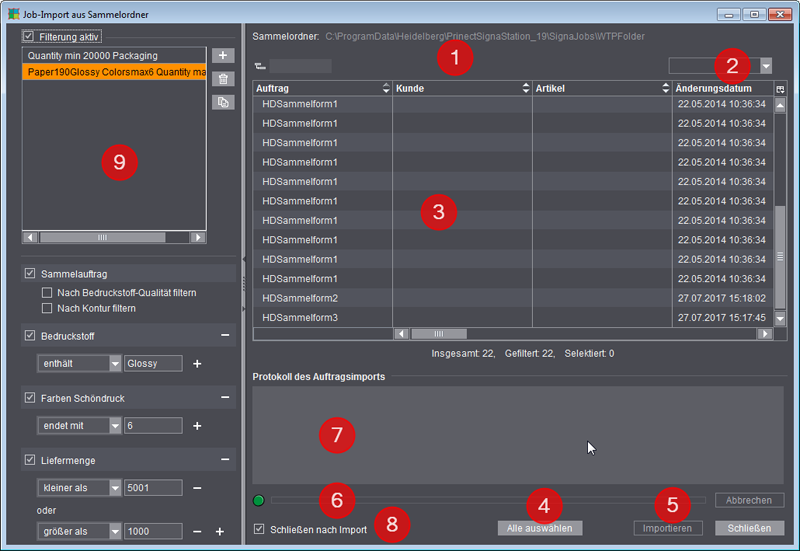Screen dimensions: 800x551
Task: Click the Liefermenge value field containing 5001
Action: click(x=153, y=488)
